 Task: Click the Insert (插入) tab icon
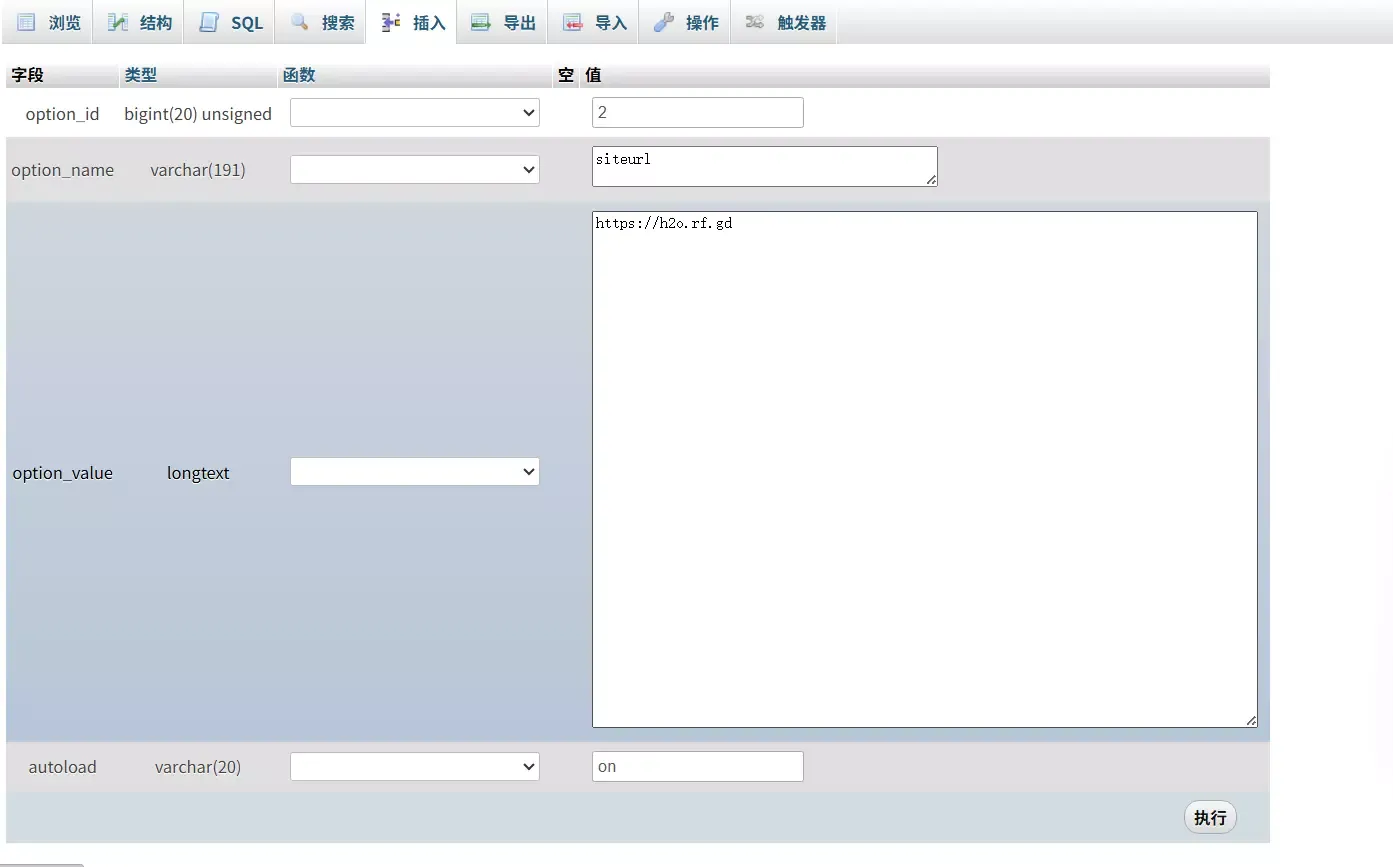[x=391, y=22]
